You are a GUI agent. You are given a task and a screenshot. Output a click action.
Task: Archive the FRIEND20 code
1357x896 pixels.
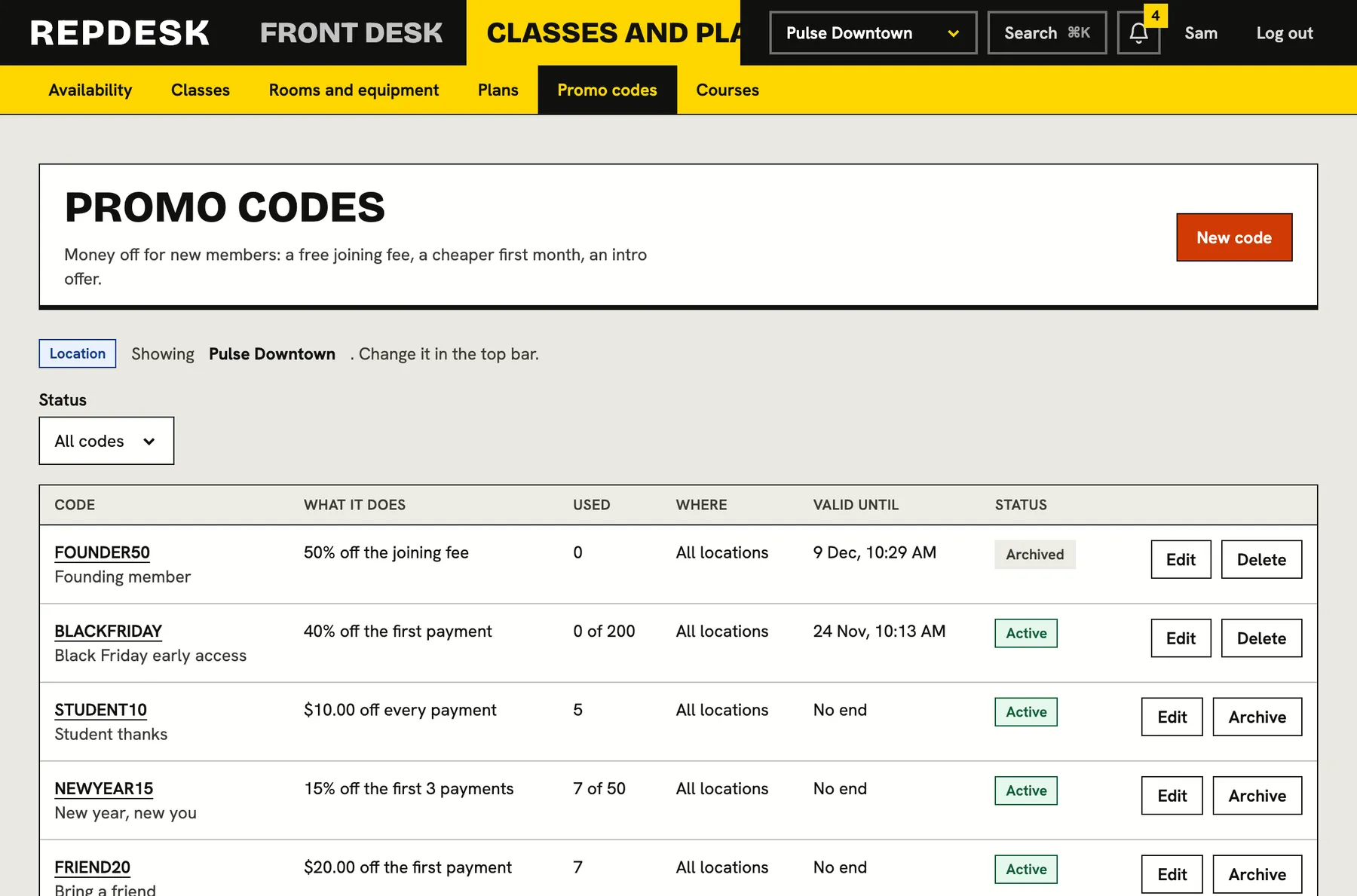(1257, 874)
